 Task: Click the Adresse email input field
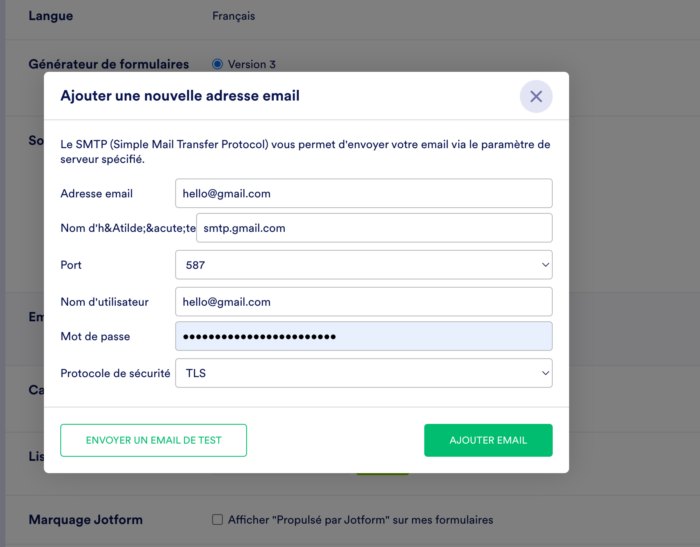tap(363, 193)
